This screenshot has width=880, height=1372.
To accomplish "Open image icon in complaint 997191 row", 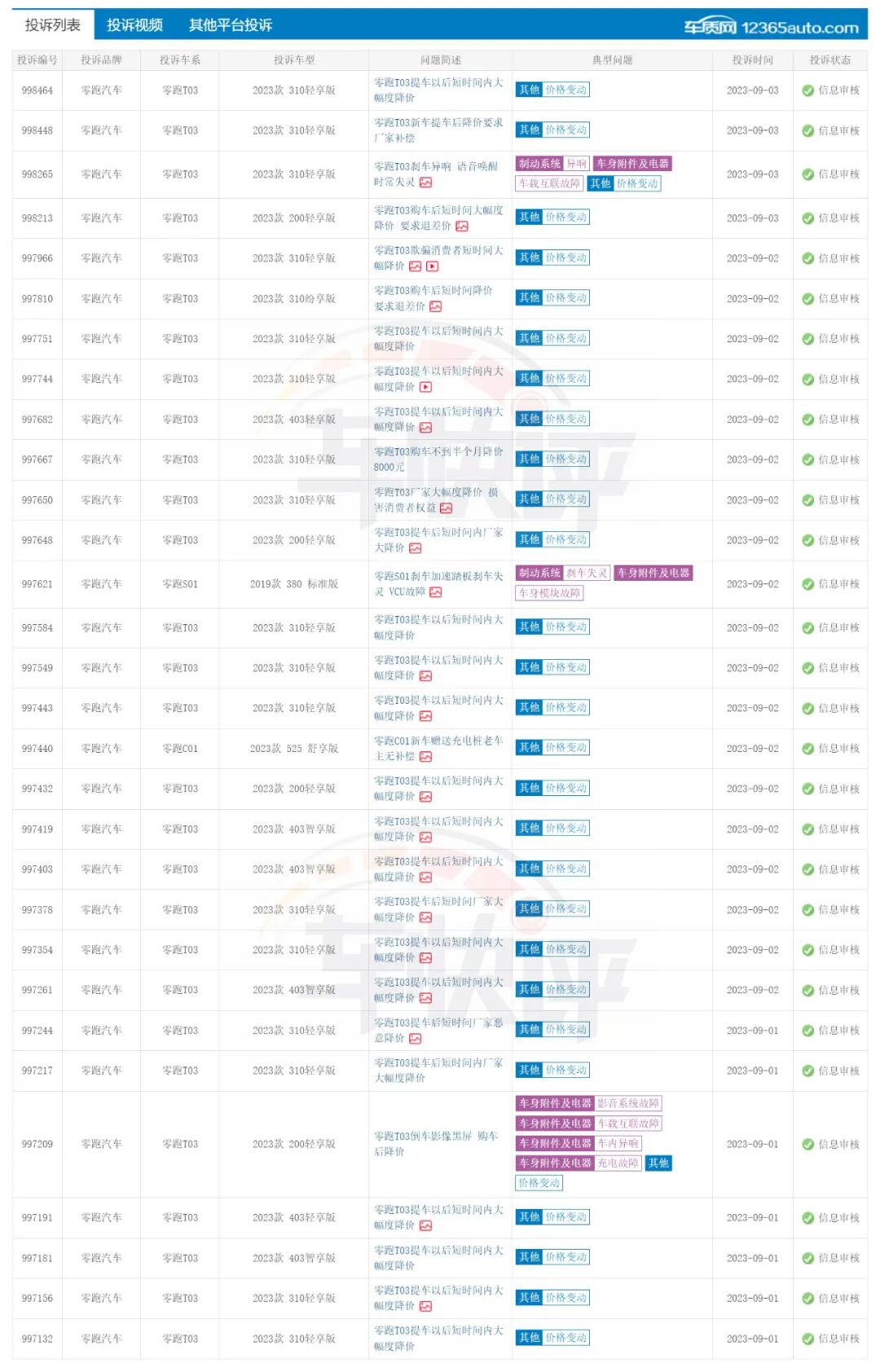I will point(425,1226).
